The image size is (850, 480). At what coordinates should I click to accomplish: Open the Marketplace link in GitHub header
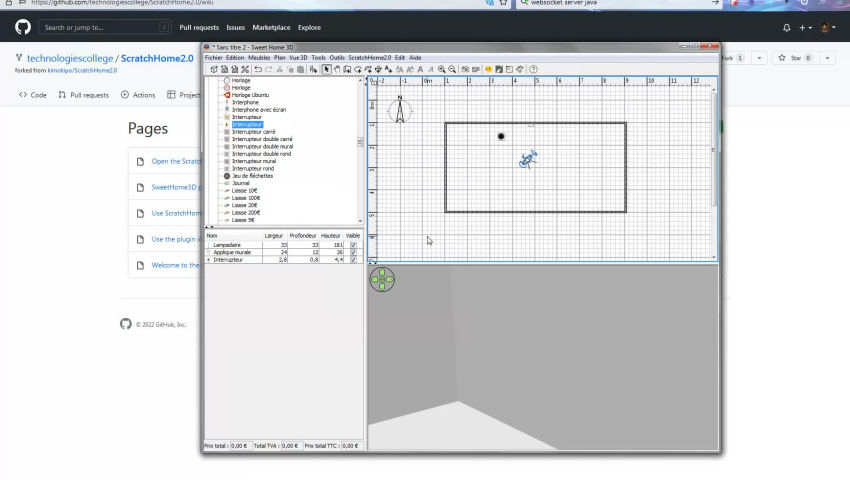(271, 27)
